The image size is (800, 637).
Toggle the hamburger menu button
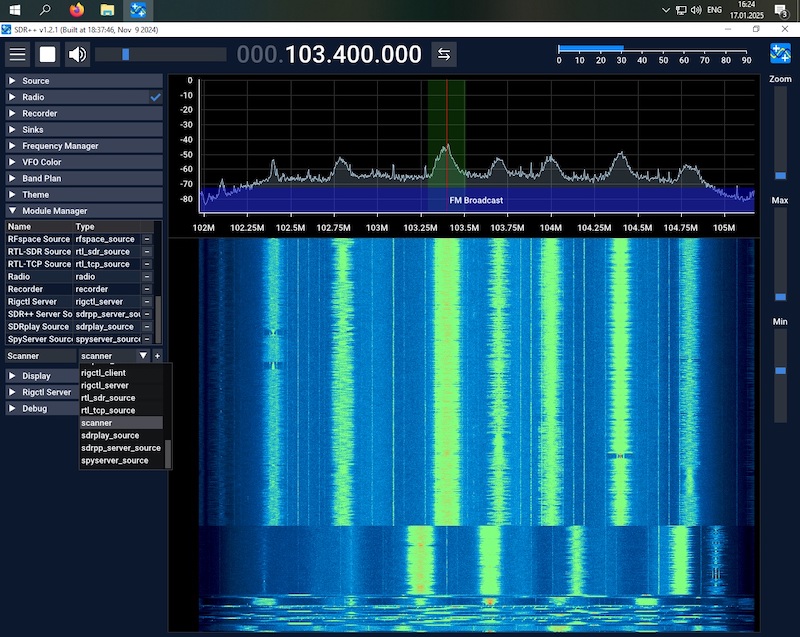[x=17, y=54]
